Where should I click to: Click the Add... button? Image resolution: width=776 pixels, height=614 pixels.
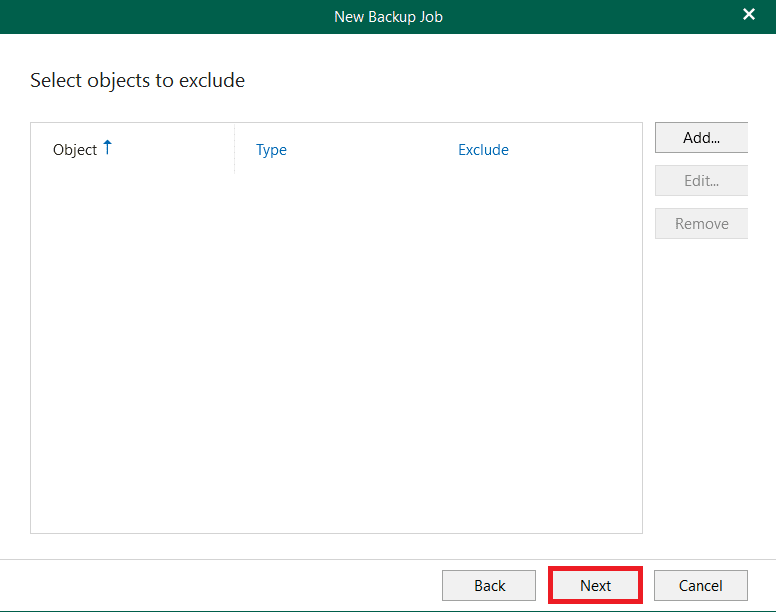pyautogui.click(x=701, y=138)
